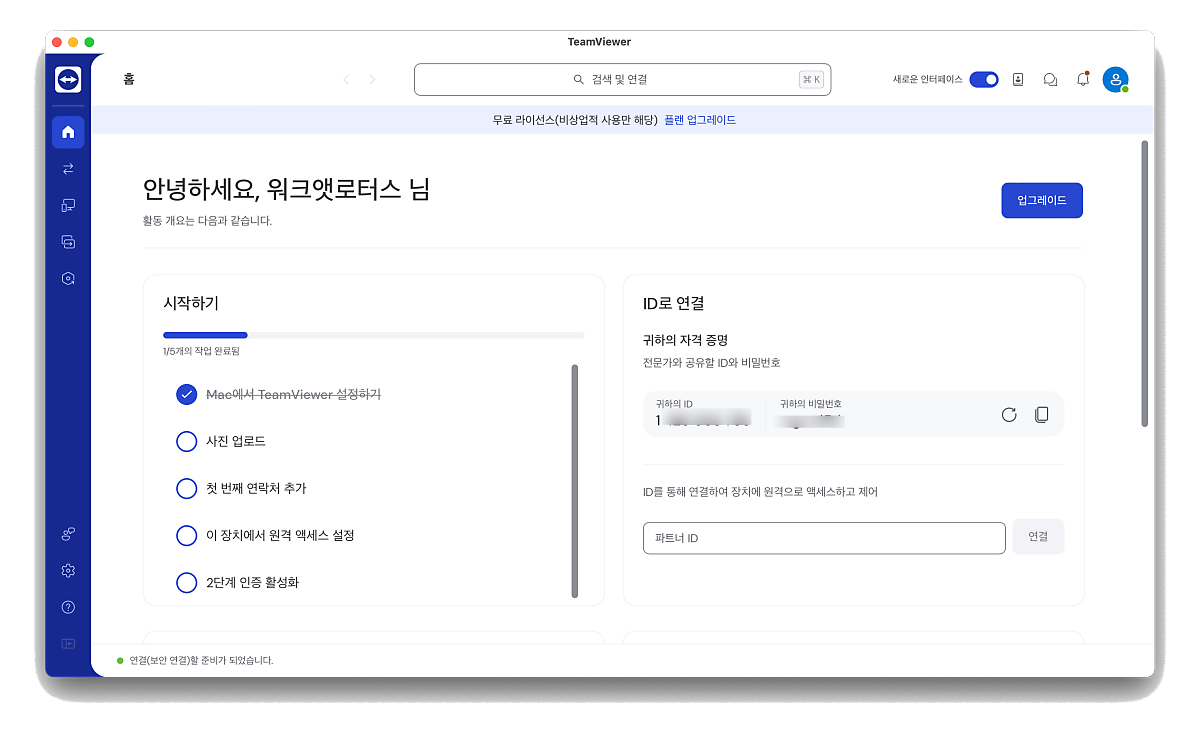This screenshot has height=737, width=1200.
Task: Click the 홈 page title
Action: (x=129, y=80)
